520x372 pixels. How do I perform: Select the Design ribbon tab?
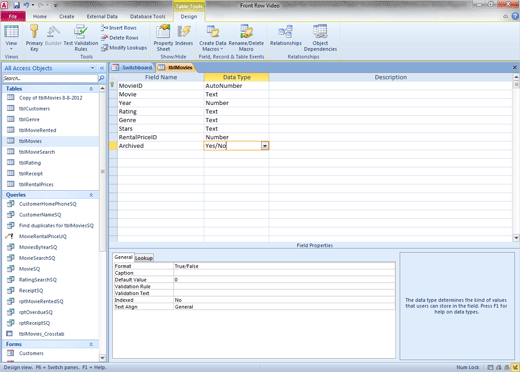pyautogui.click(x=189, y=16)
